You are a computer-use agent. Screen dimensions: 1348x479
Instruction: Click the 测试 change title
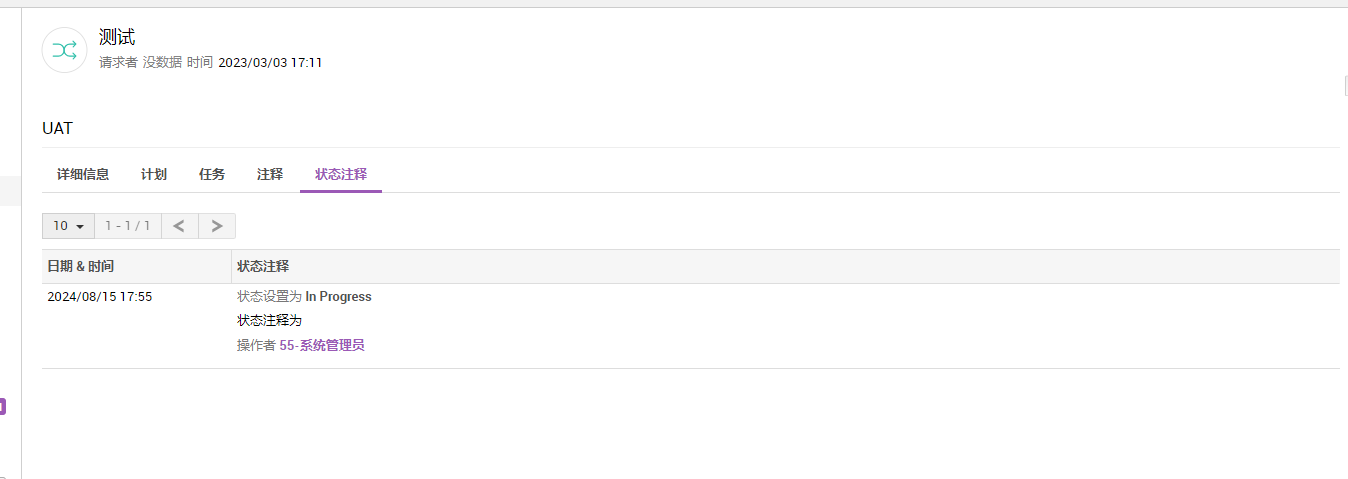pos(117,38)
